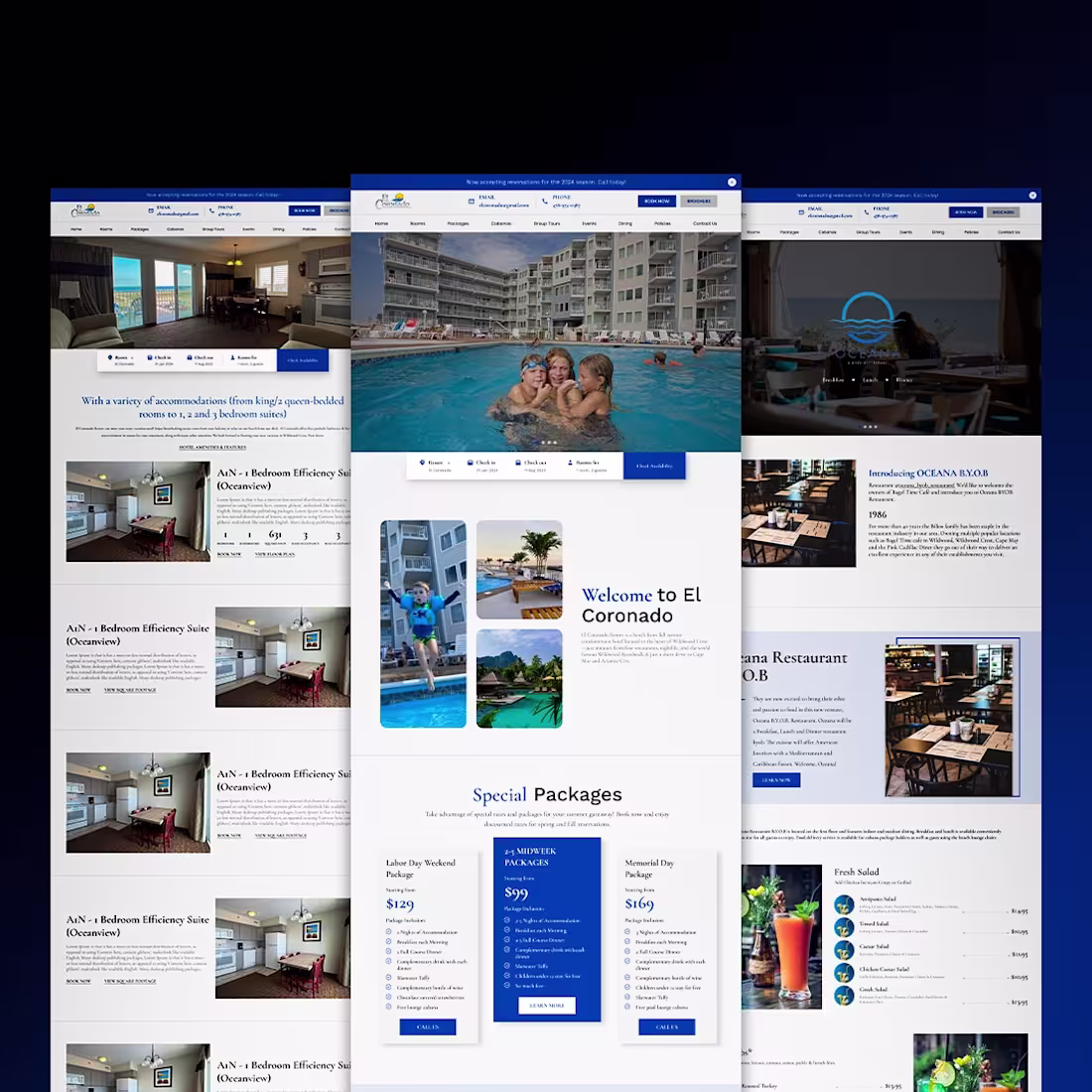This screenshot has height=1092, width=1092.
Task: Select the middle hero carousel dot
Action: point(548,442)
